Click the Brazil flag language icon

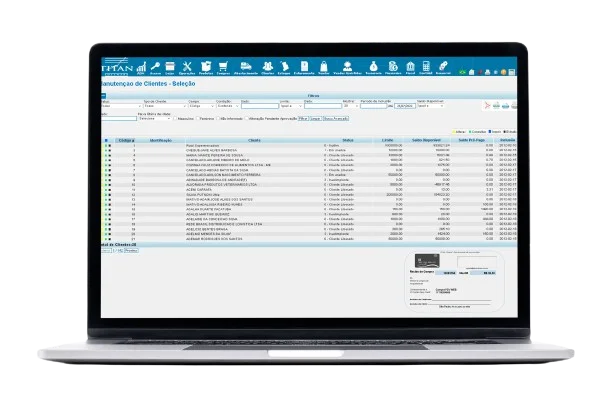coord(463,72)
